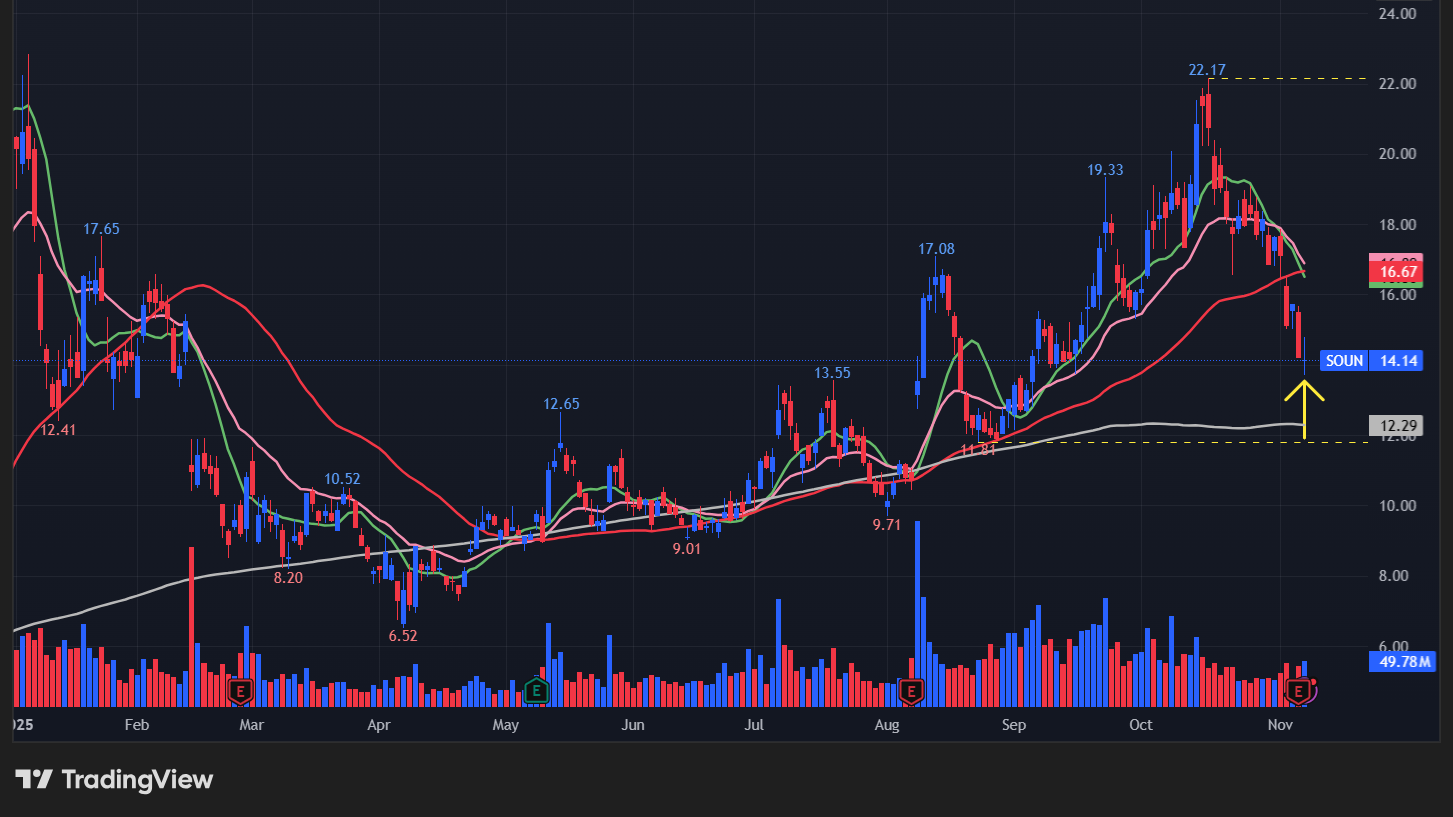Viewport: 1453px width, 817px height.
Task: Click the Sep label on time axis
Action: (1013, 724)
